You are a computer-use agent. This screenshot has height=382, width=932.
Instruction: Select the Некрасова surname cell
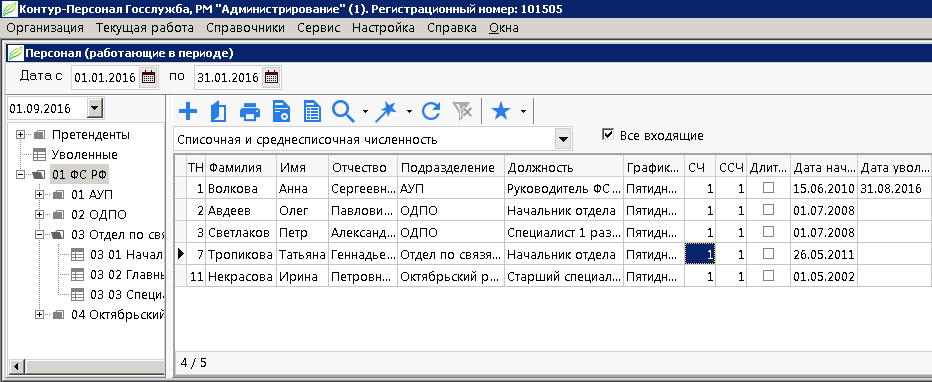[x=241, y=276]
